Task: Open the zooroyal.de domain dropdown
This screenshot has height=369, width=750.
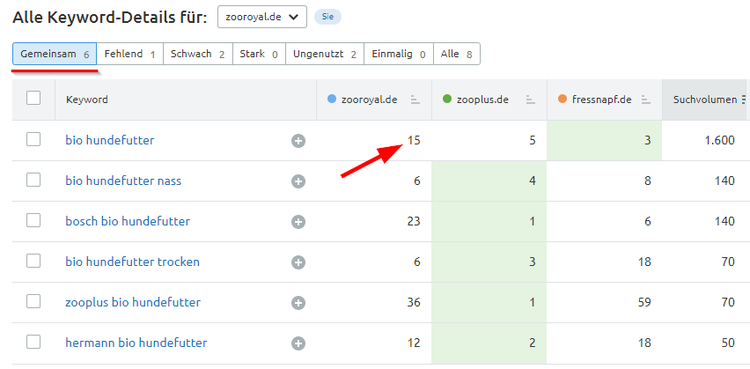Action: point(262,17)
